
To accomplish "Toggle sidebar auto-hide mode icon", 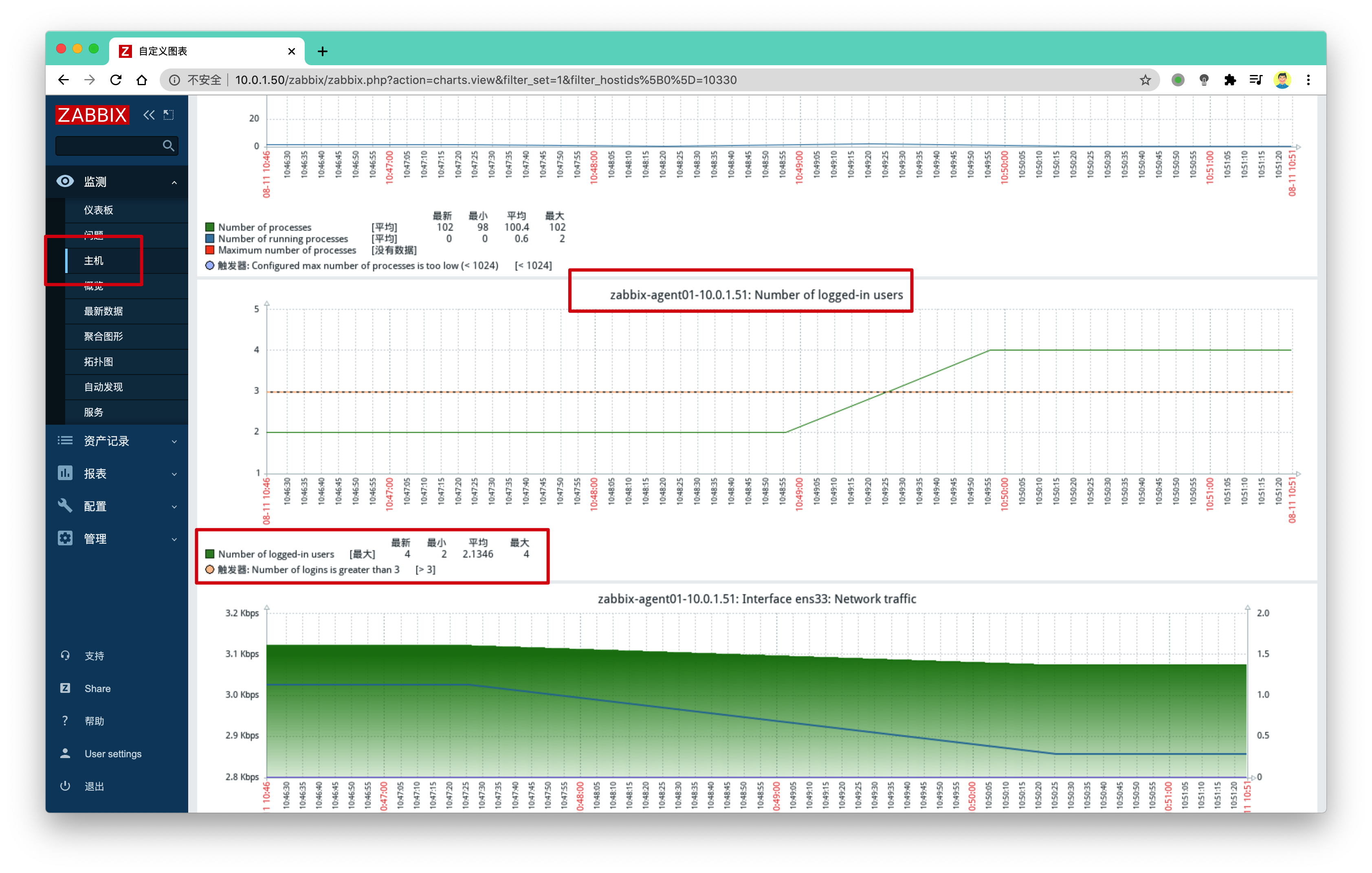I will [x=169, y=115].
